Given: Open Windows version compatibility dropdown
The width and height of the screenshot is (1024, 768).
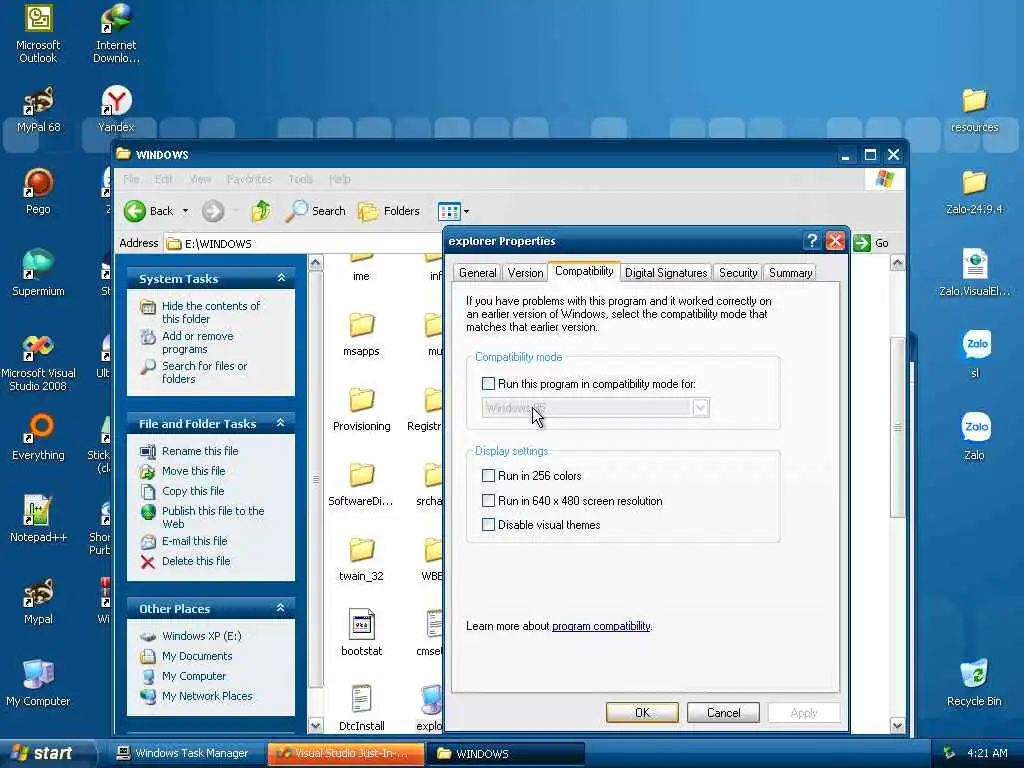Looking at the screenshot, I should pyautogui.click(x=700, y=408).
